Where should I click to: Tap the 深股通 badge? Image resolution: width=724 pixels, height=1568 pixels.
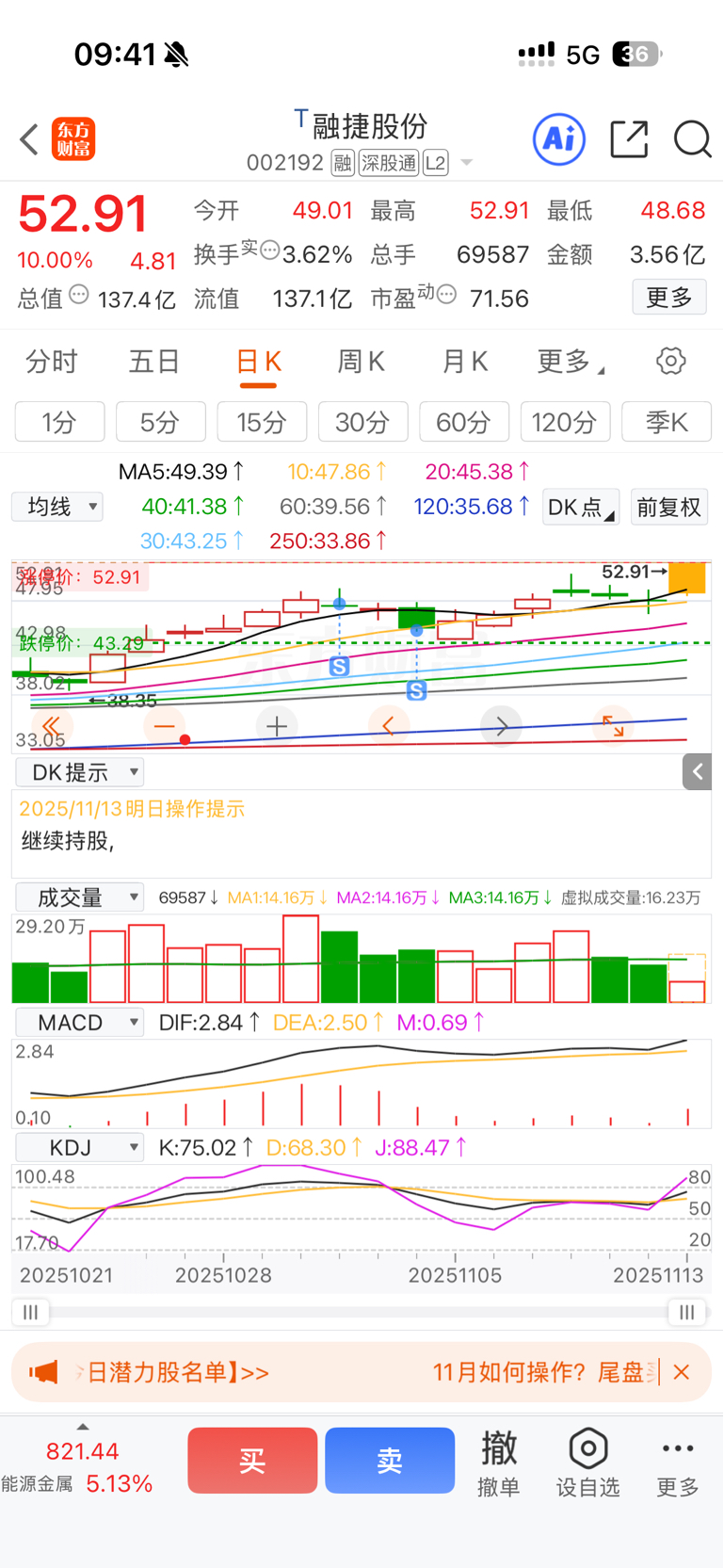click(389, 163)
